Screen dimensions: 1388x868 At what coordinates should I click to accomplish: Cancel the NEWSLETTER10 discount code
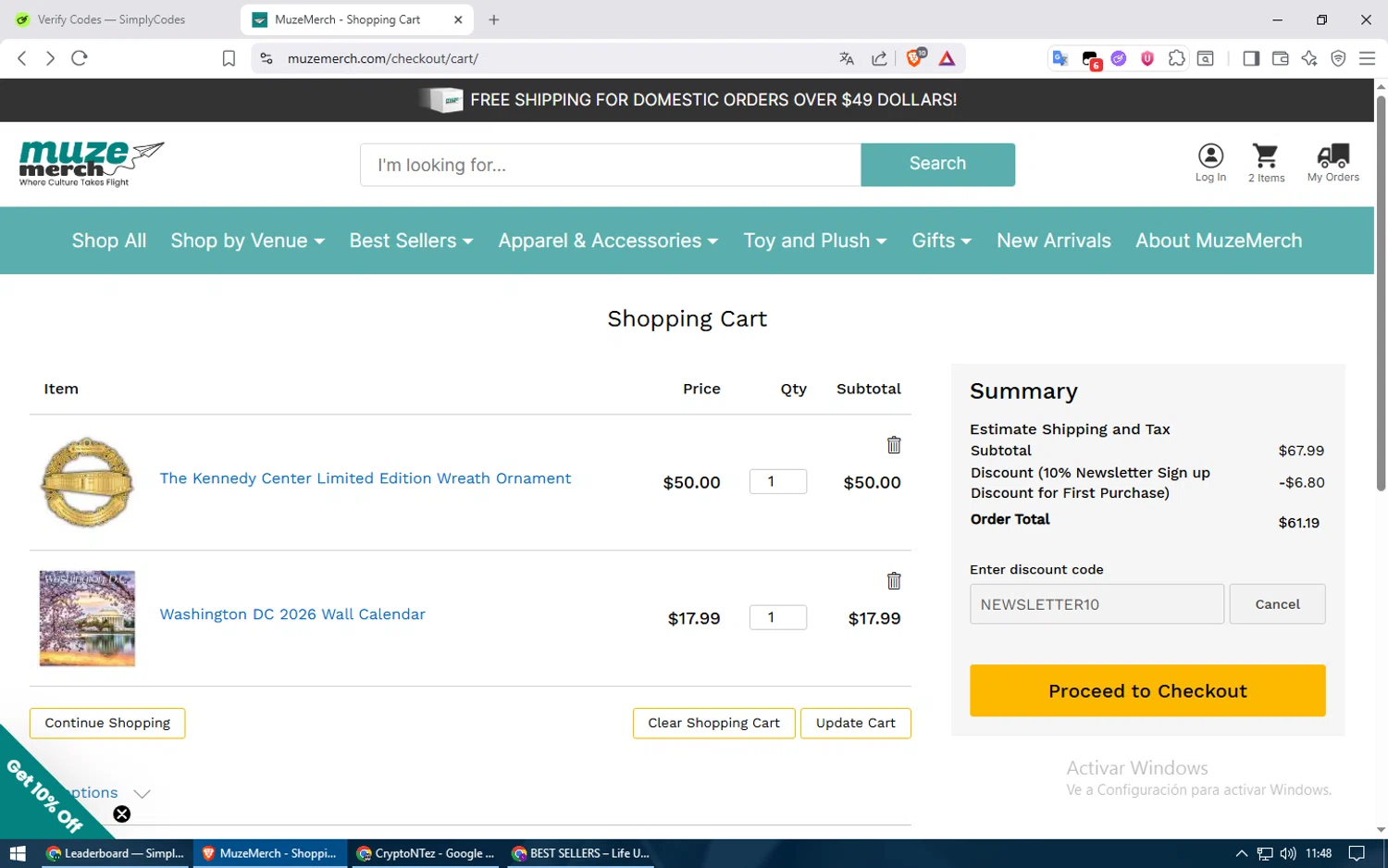point(1277,604)
